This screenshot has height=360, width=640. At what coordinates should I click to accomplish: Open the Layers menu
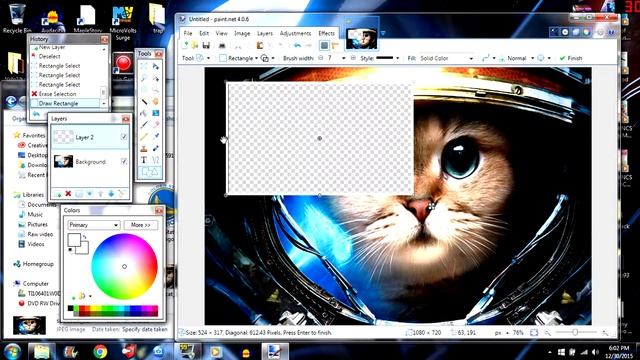pos(264,33)
